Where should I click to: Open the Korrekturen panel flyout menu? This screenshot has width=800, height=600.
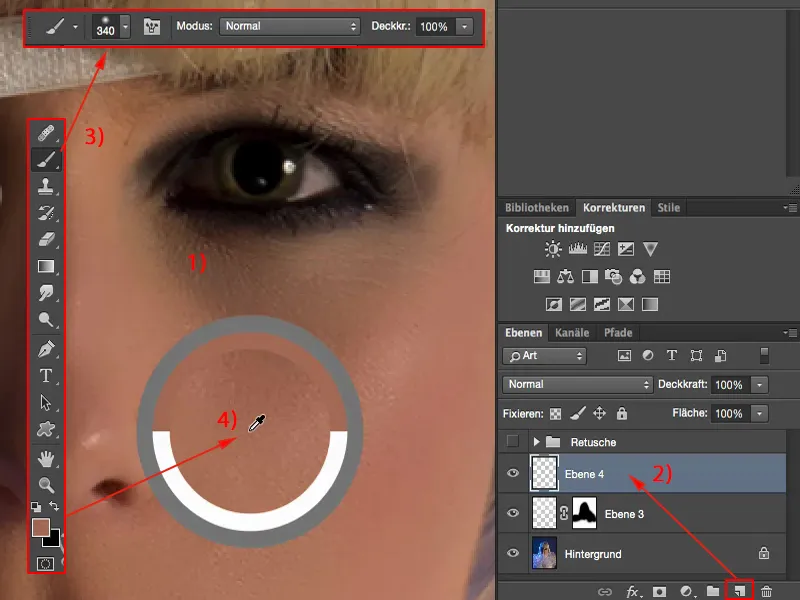(790, 208)
